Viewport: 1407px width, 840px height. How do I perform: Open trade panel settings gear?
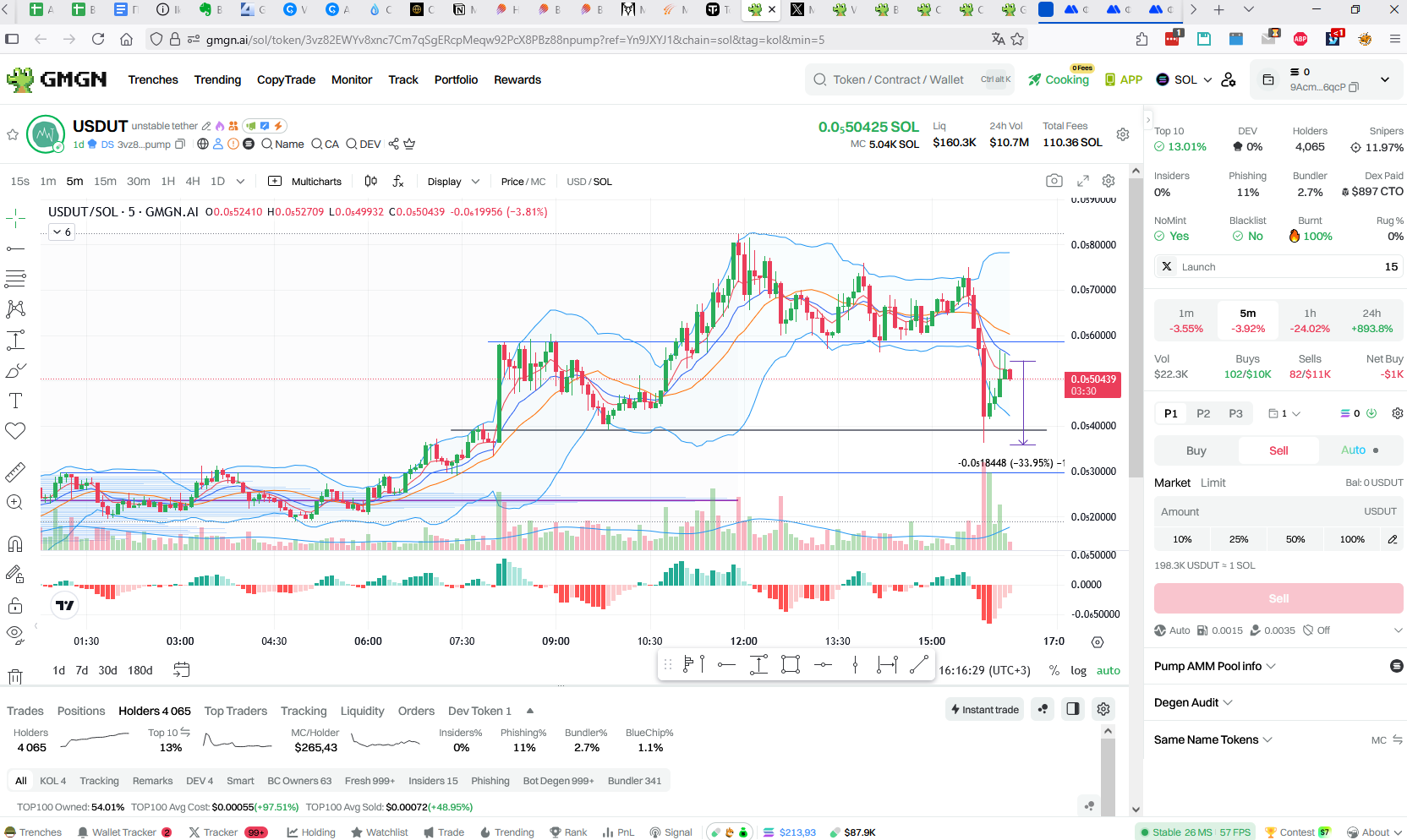(x=1397, y=413)
